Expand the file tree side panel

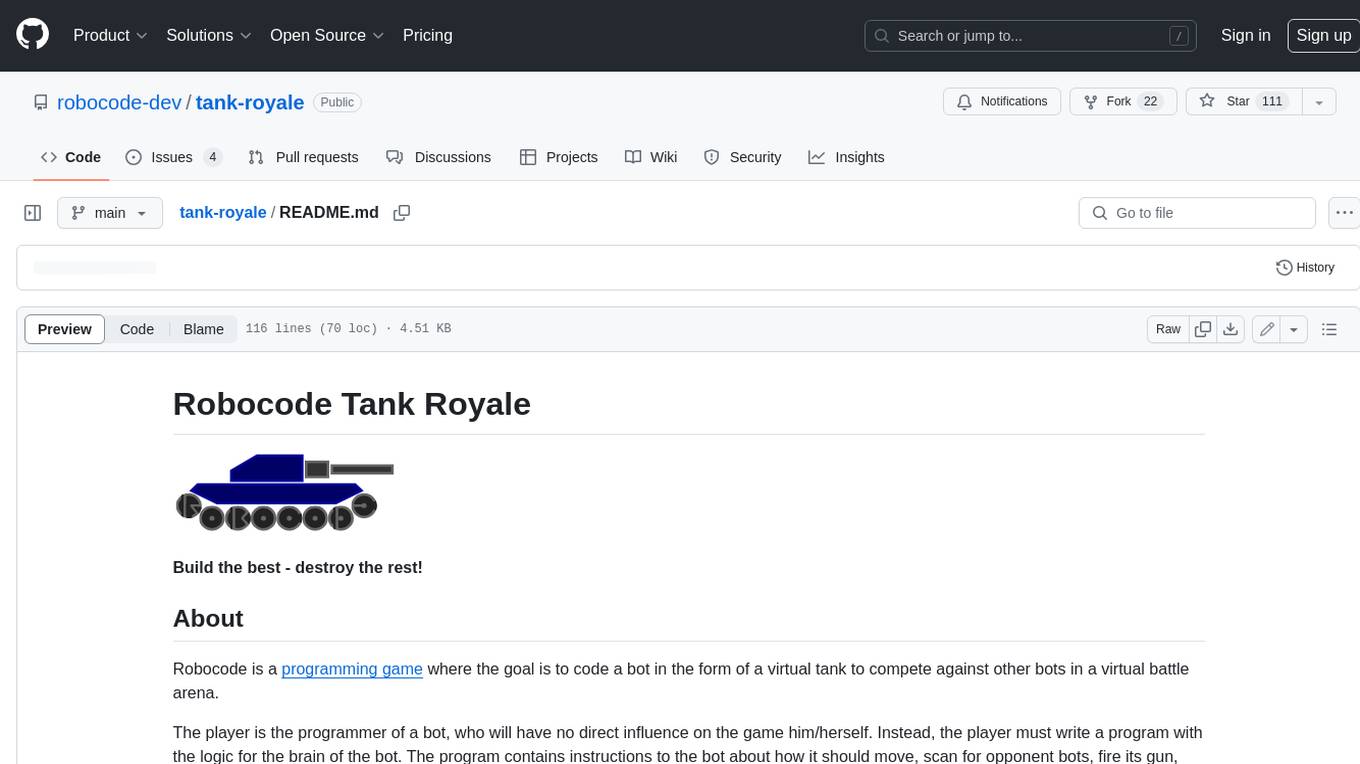[x=32, y=213]
